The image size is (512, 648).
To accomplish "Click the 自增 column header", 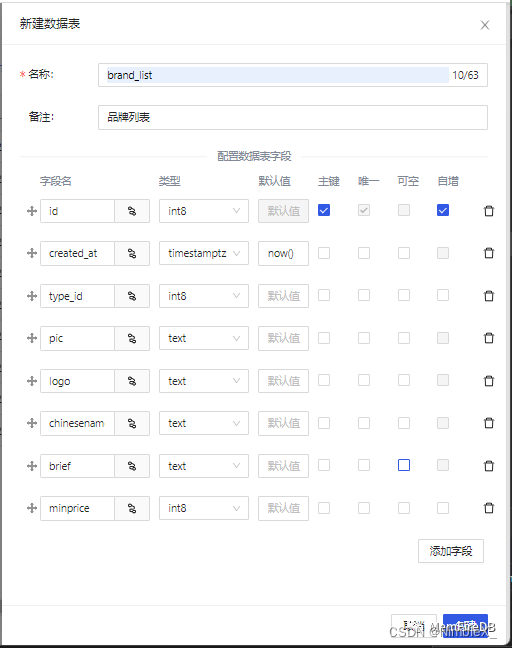I will point(448,181).
